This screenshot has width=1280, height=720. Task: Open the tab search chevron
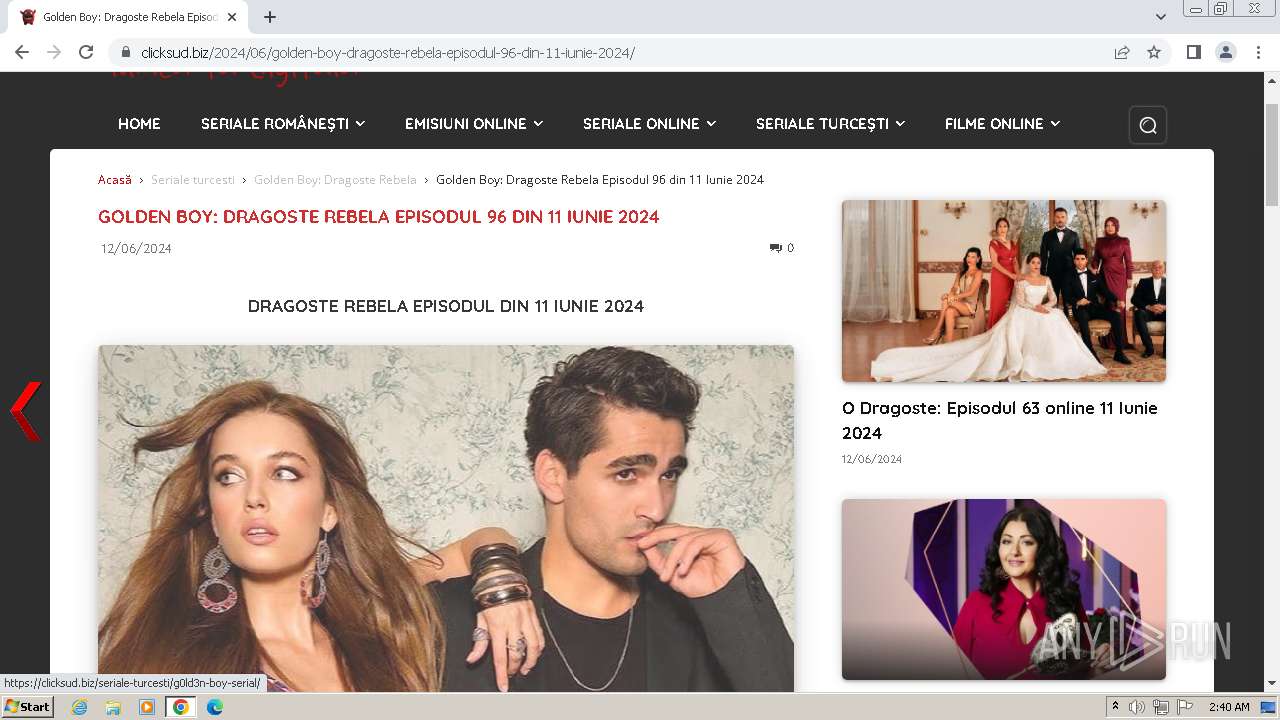click(1161, 17)
